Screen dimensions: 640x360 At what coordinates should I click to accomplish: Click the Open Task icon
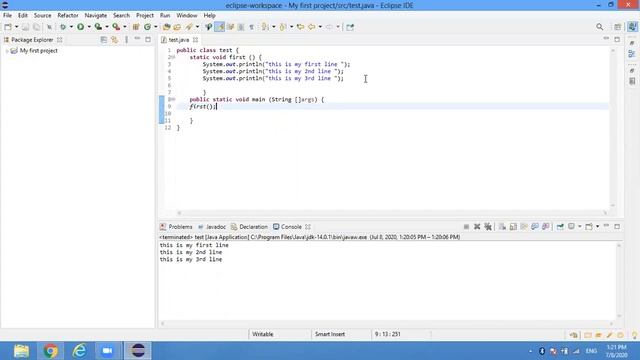177,27
